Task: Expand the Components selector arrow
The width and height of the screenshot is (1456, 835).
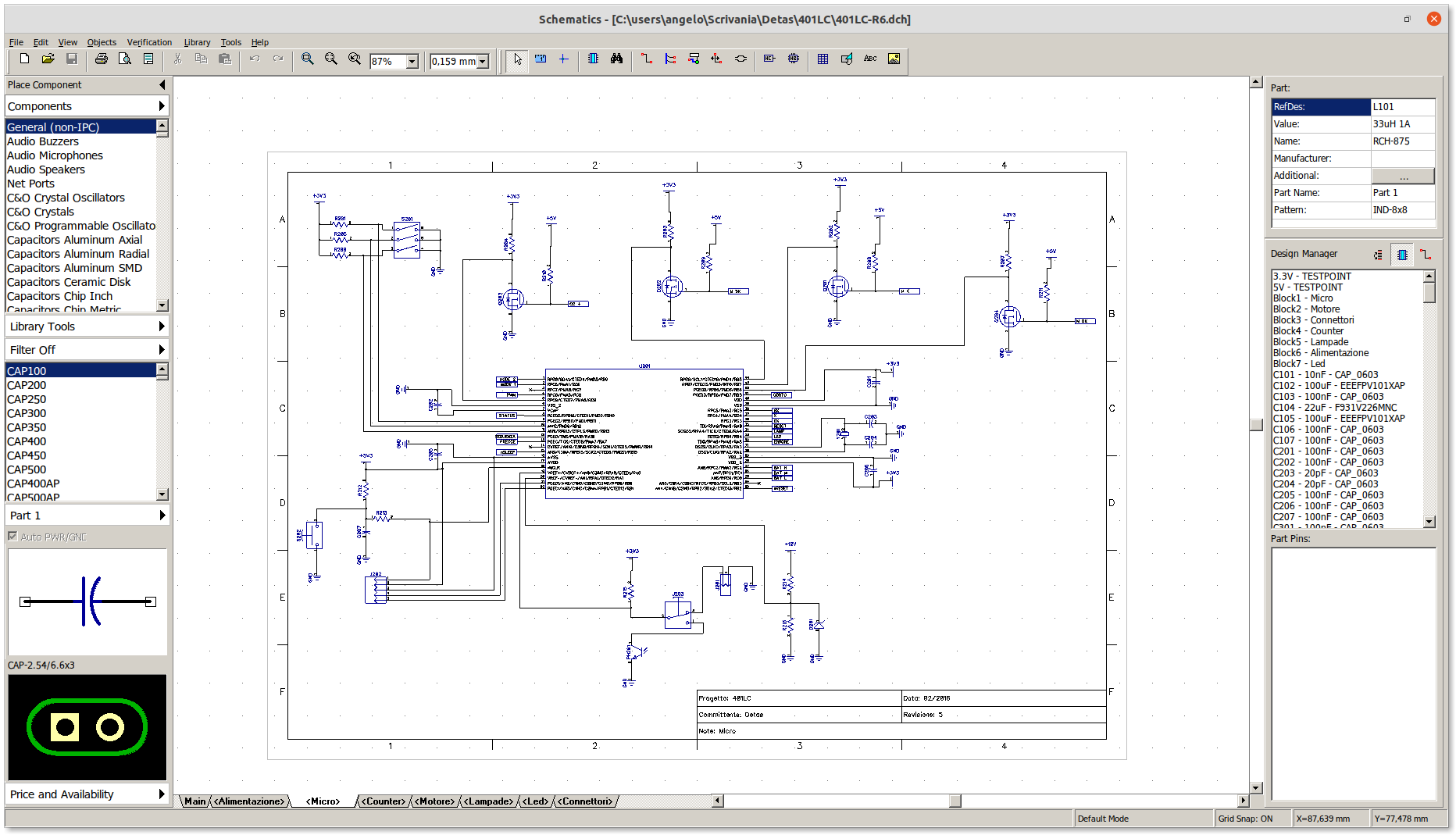Action: (162, 106)
